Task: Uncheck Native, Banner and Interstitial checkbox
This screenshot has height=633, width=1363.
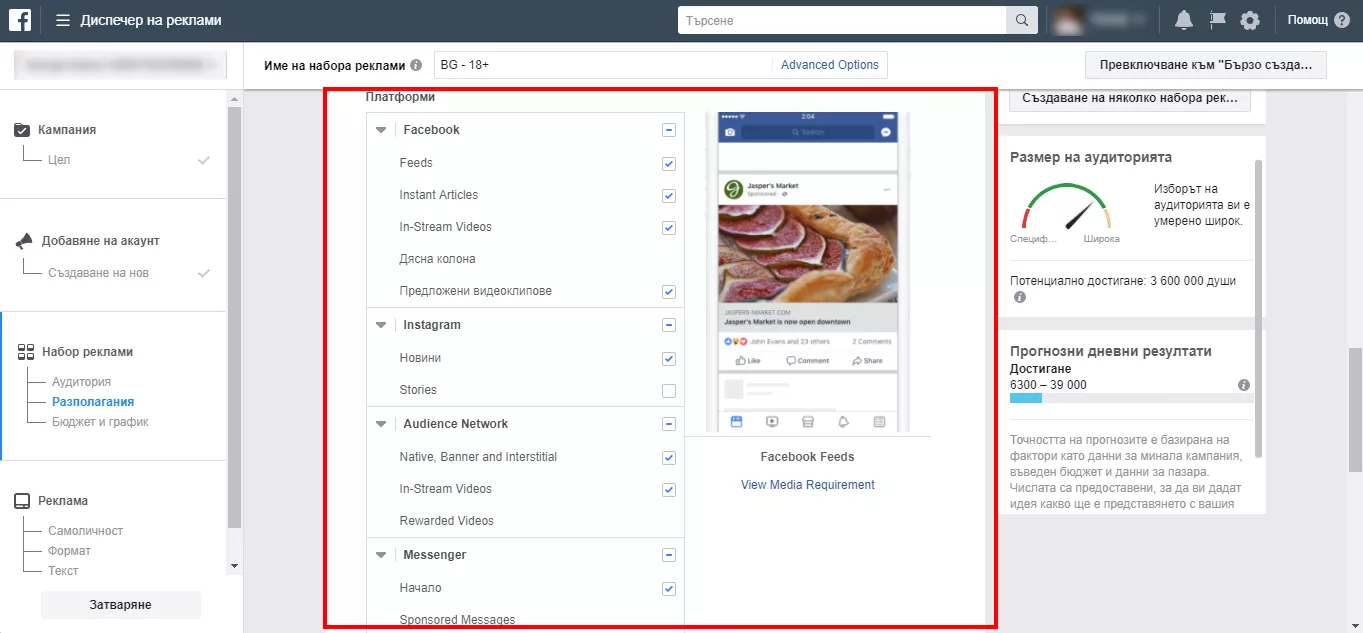Action: pos(669,458)
